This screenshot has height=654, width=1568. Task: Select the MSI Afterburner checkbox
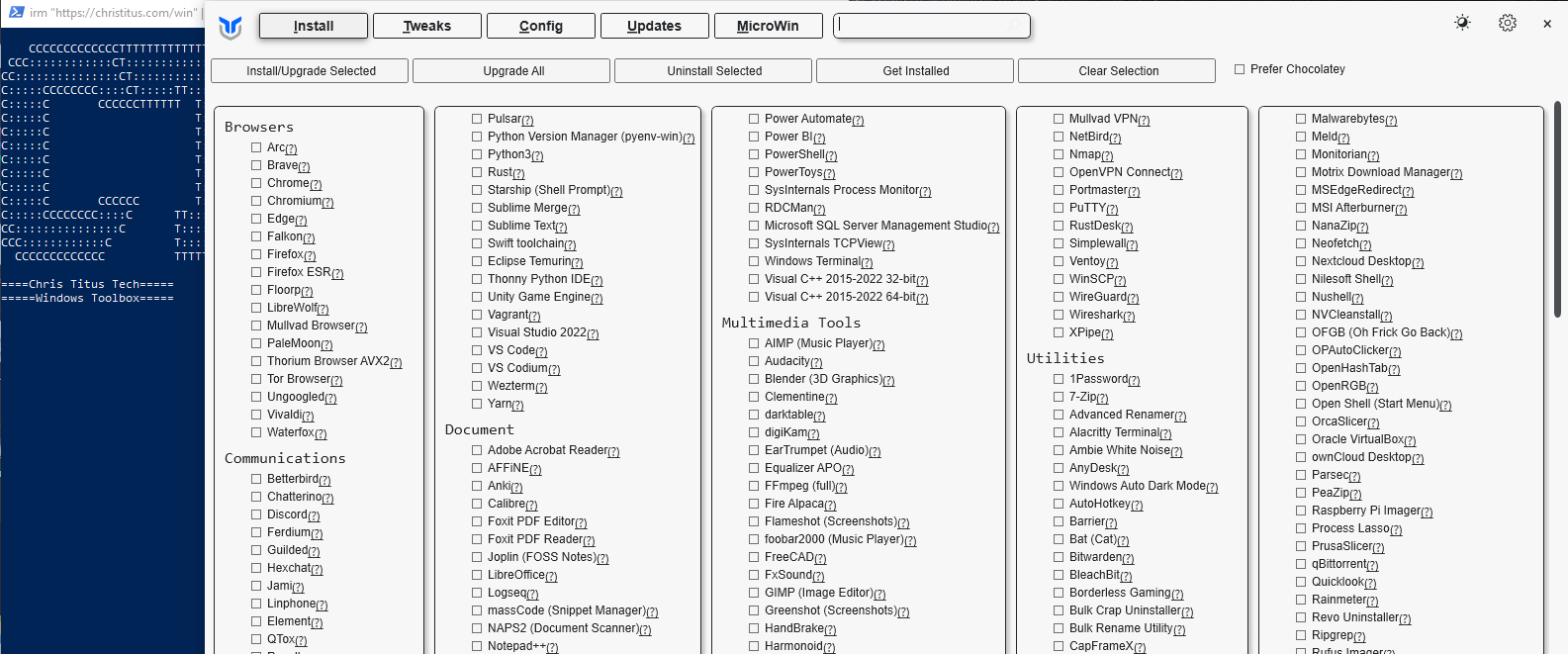point(1301,208)
